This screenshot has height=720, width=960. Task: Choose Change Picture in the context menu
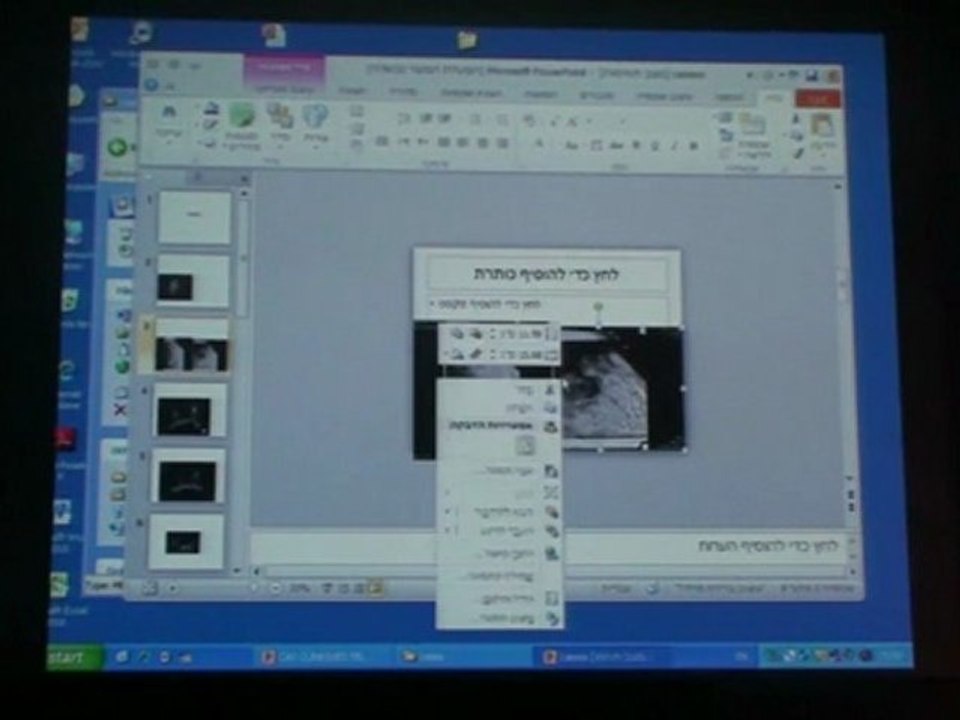click(499, 470)
